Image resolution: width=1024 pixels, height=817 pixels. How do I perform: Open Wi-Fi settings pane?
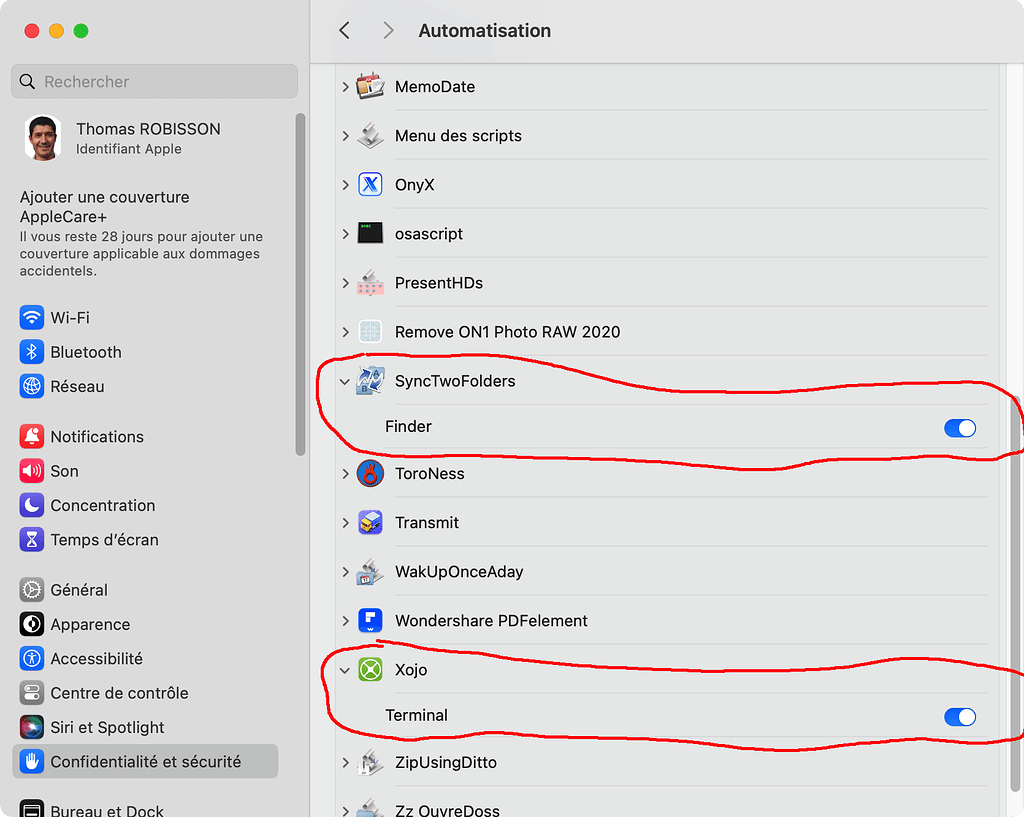tap(145, 318)
